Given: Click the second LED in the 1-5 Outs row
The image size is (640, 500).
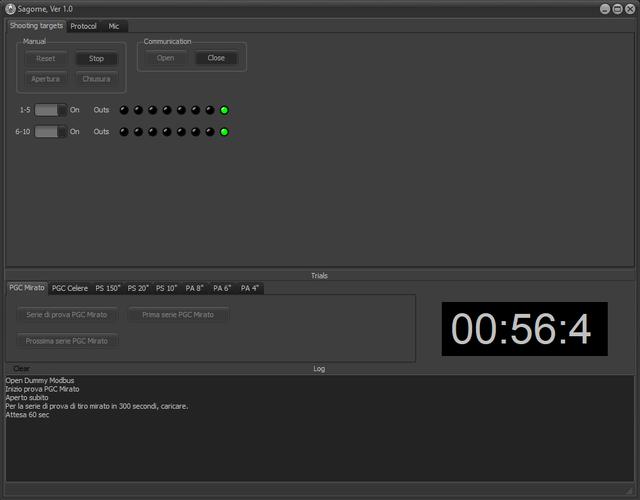Looking at the screenshot, I should (138, 110).
